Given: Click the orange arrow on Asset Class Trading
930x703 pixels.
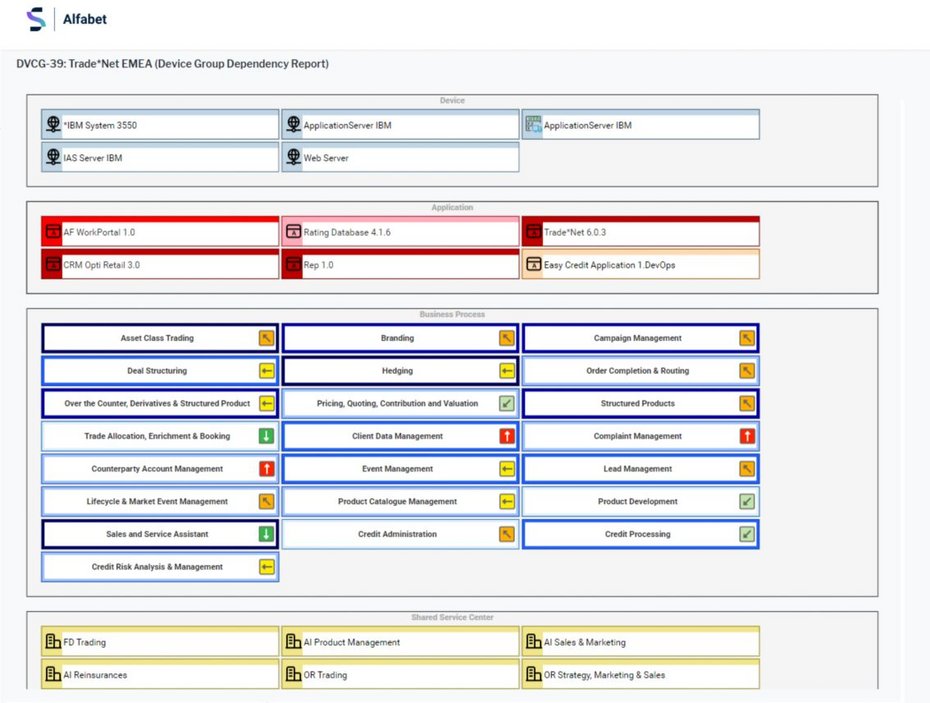Looking at the screenshot, I should 267,338.
